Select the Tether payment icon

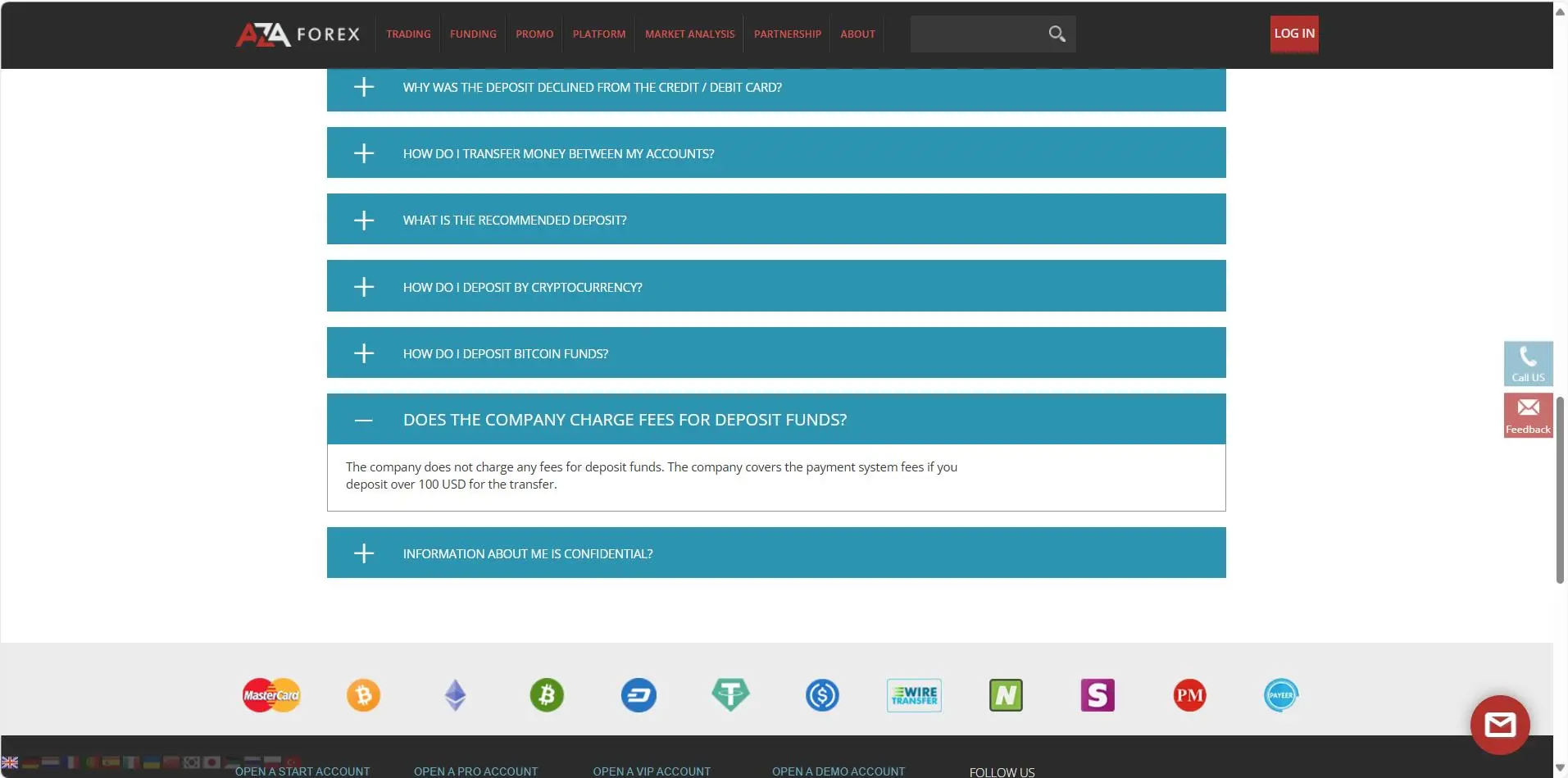730,695
